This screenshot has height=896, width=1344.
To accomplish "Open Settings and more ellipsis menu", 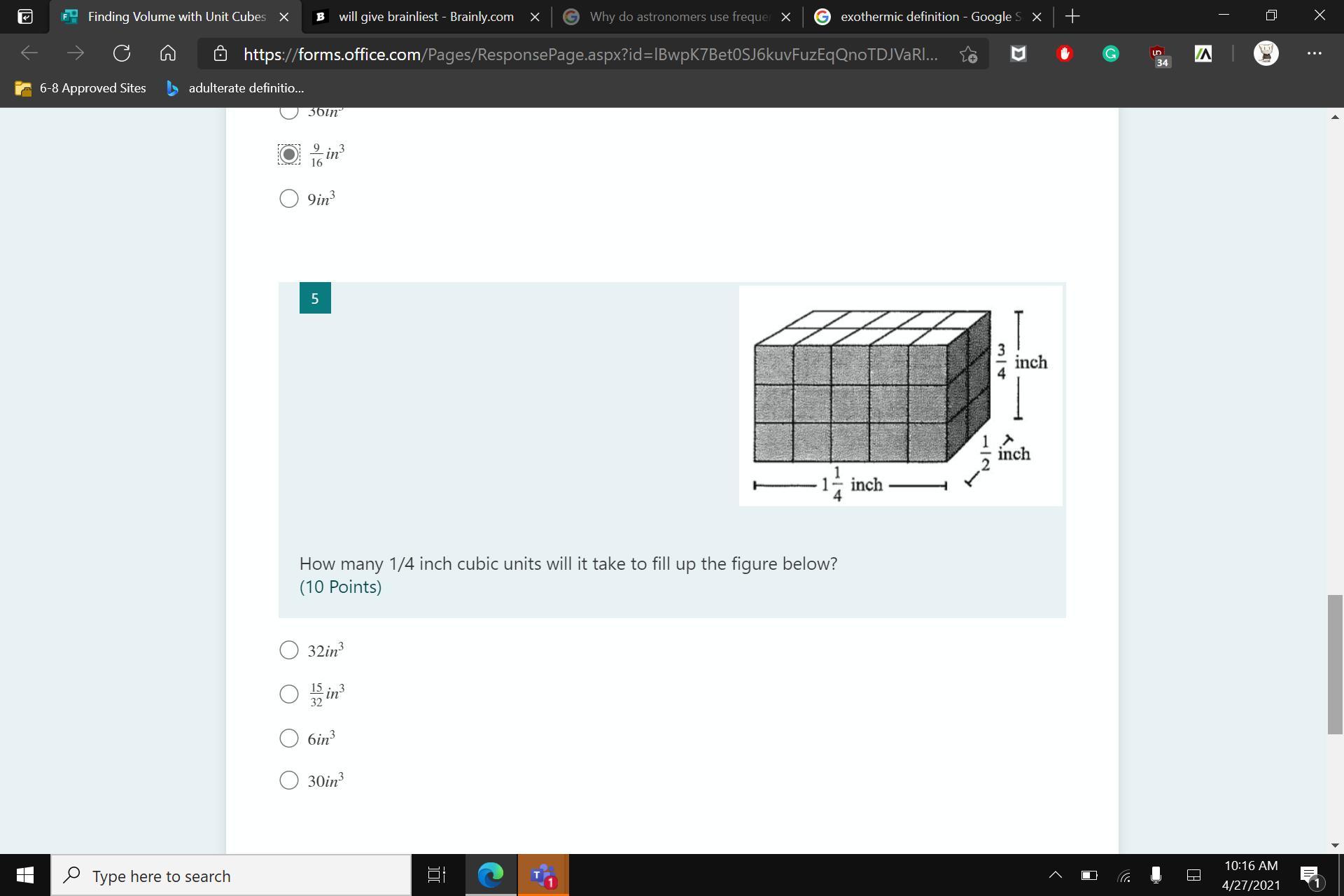I will tap(1314, 53).
